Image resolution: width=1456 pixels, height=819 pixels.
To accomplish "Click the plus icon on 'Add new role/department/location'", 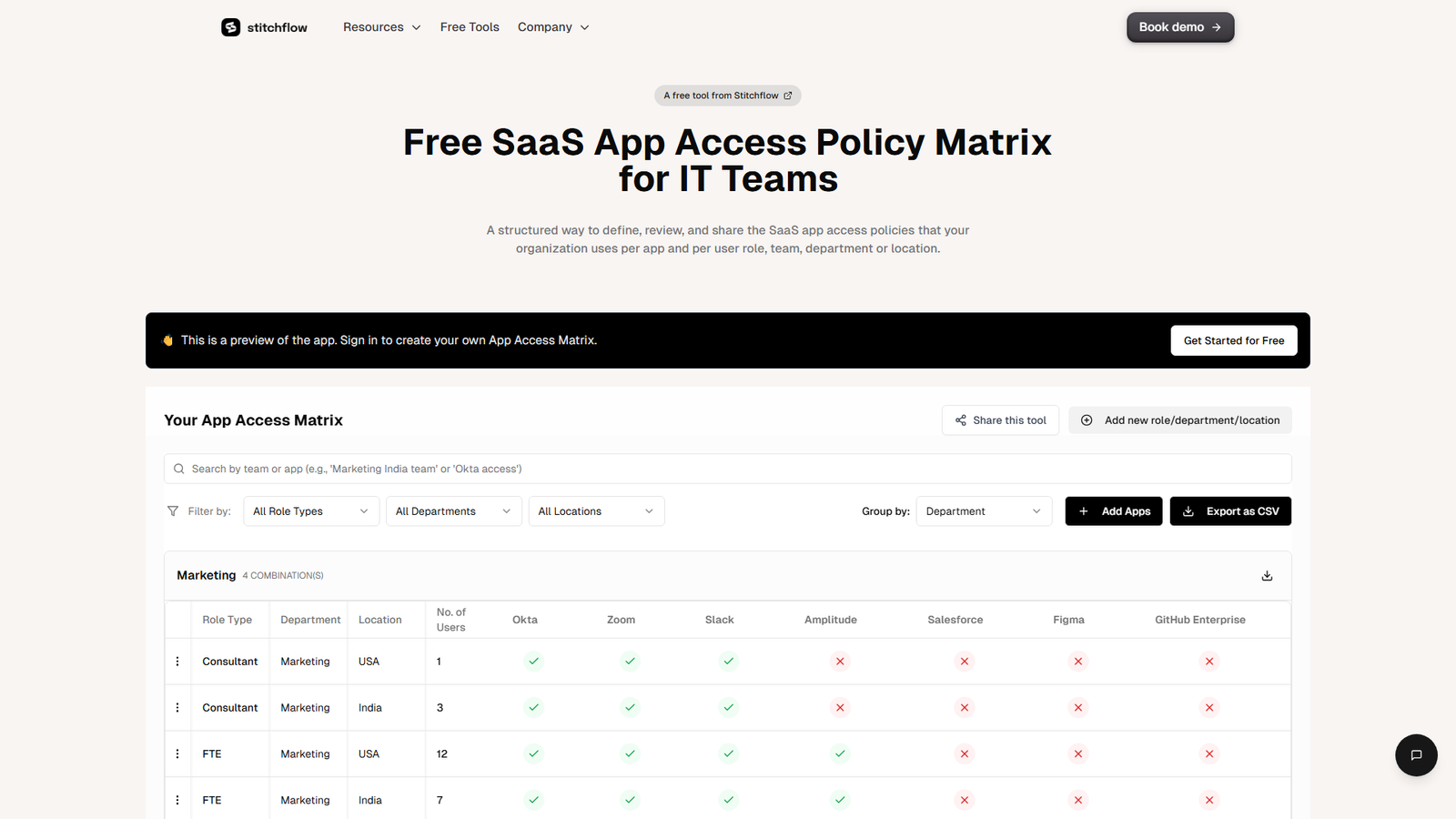I will (1087, 420).
